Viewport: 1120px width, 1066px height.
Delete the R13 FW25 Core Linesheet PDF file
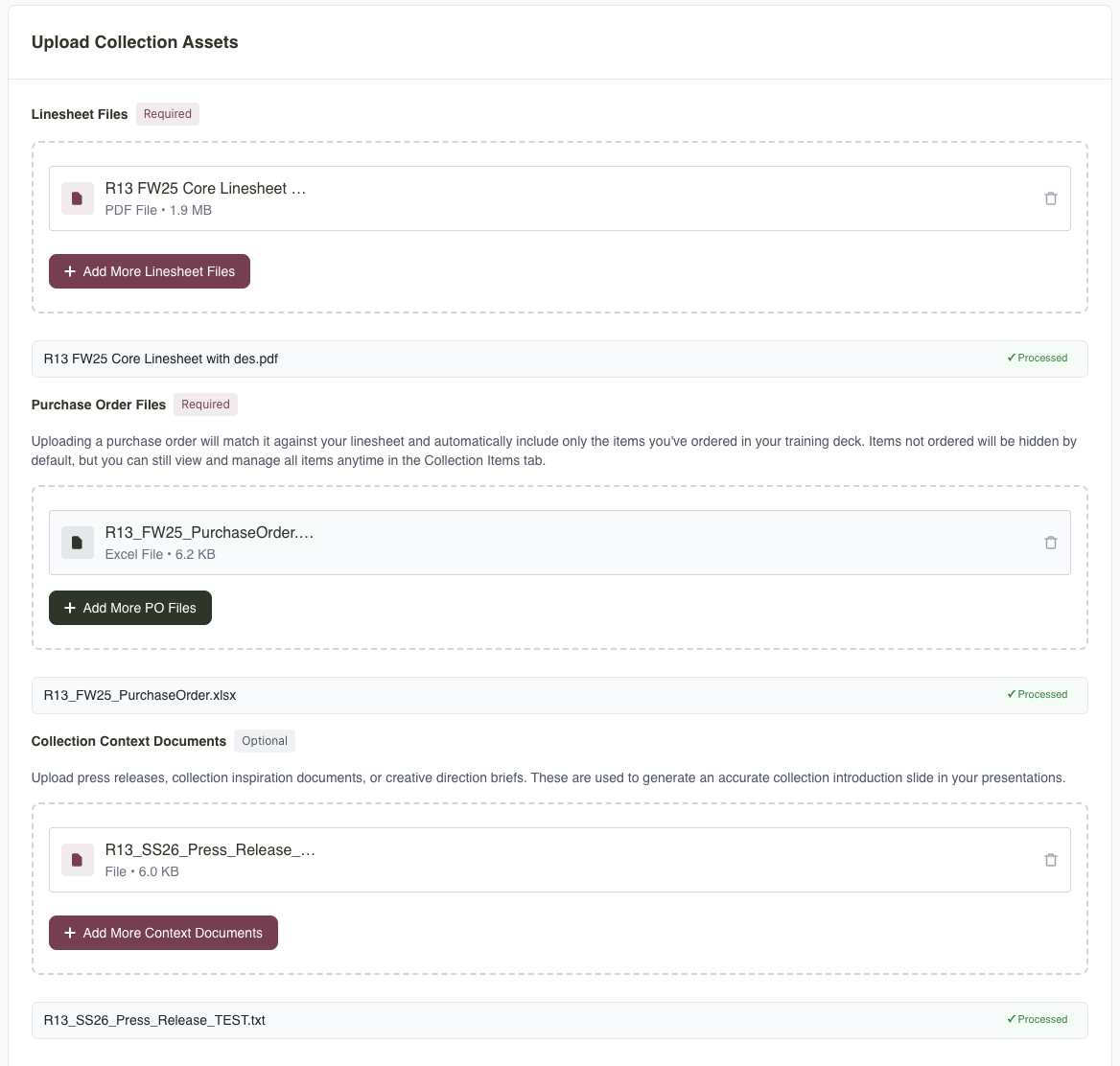pyautogui.click(x=1051, y=197)
